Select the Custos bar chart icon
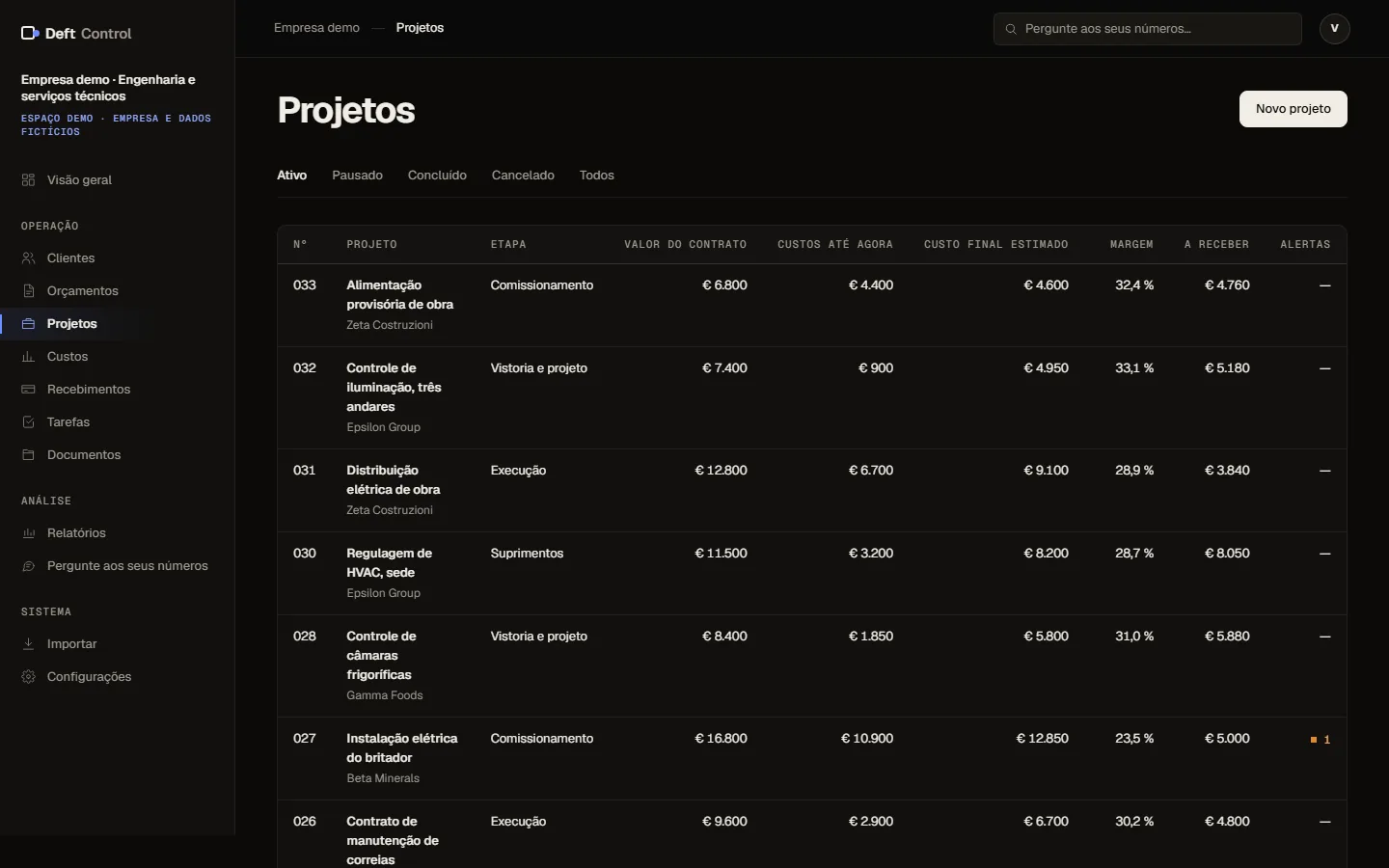The height and width of the screenshot is (868, 1389). click(x=28, y=357)
